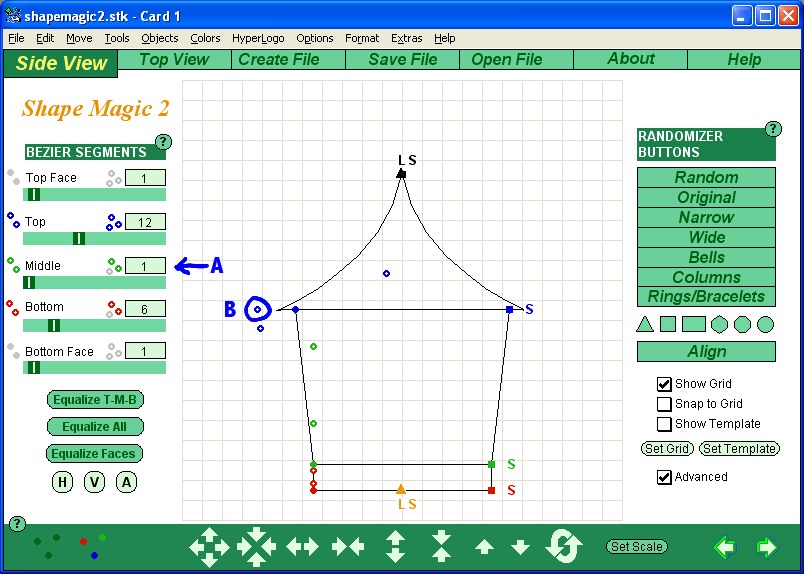The height and width of the screenshot is (574, 804).
Task: Click the Bottom segments number field
Action: [145, 309]
